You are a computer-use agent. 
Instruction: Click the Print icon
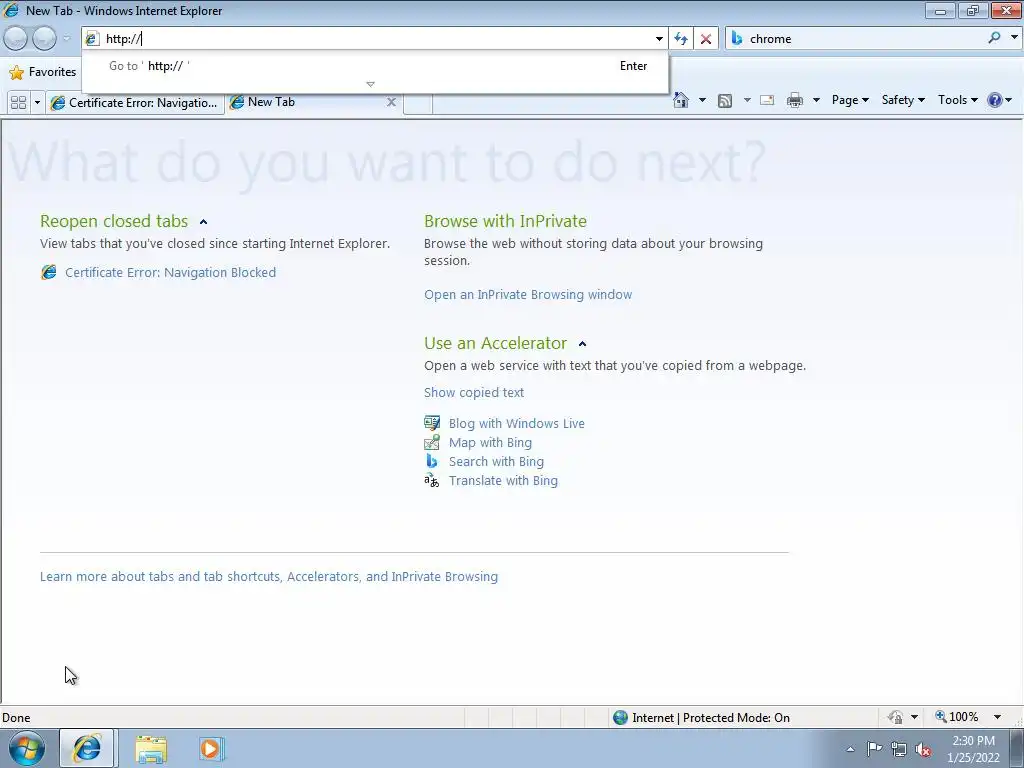795,100
